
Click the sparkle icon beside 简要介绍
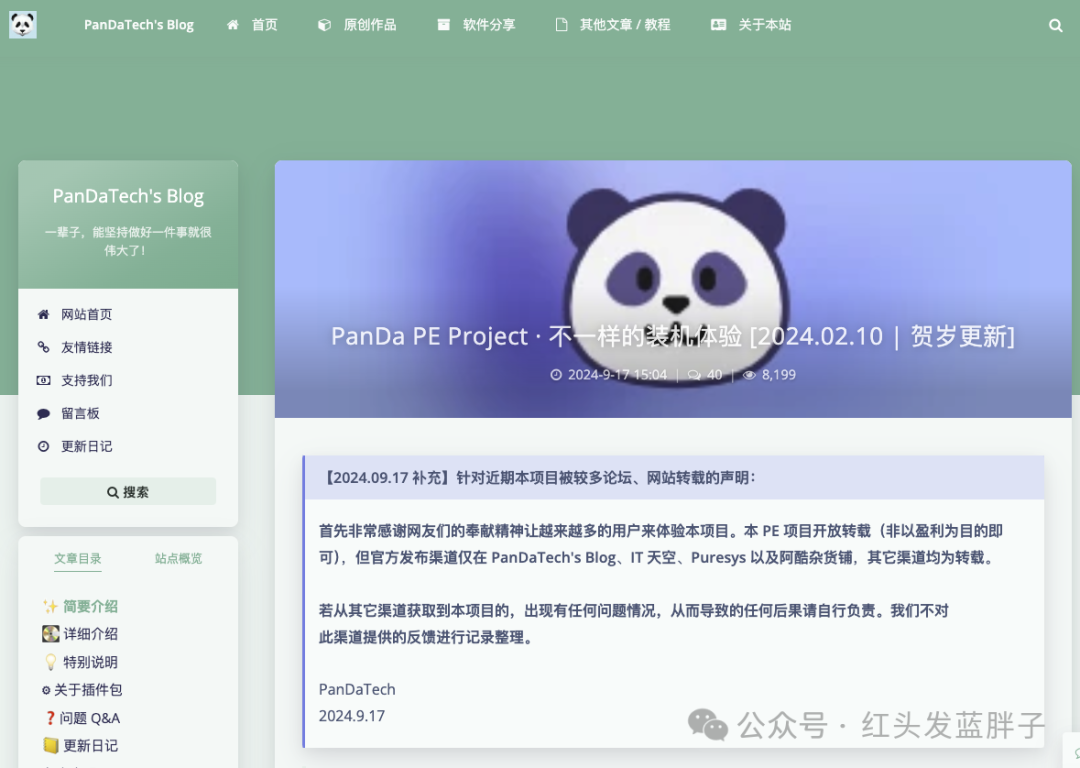pyautogui.click(x=50, y=606)
